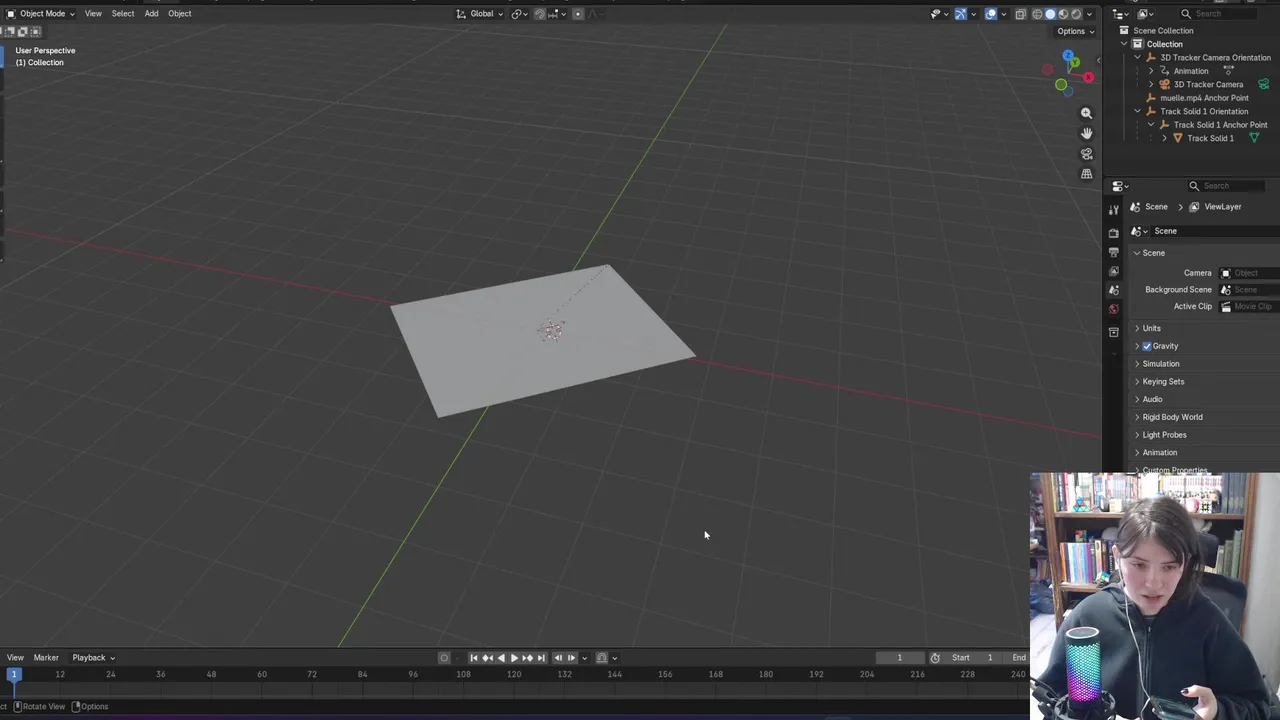Open the Tool properties tab

(1114, 210)
